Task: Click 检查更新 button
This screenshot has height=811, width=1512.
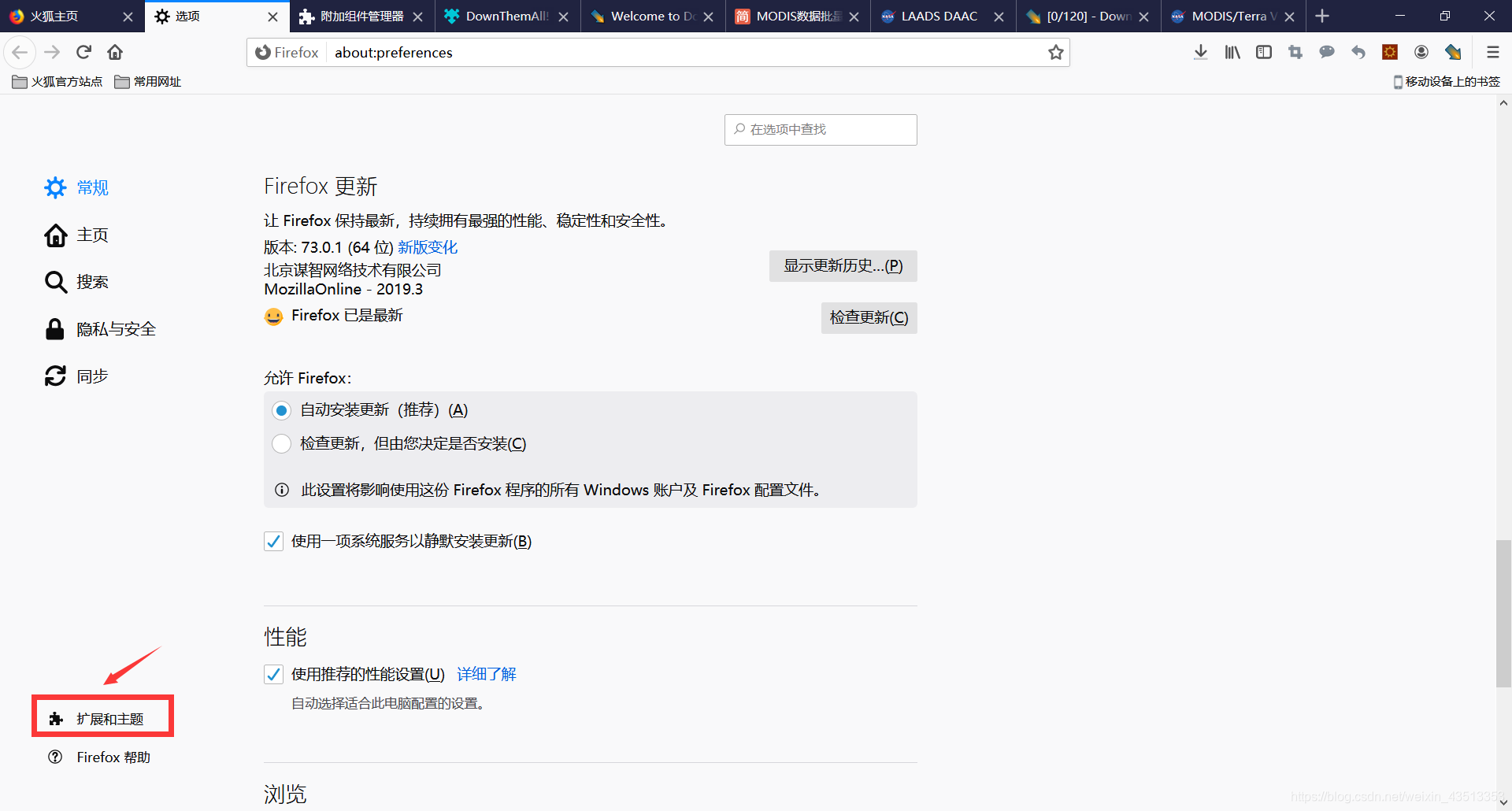Action: click(x=869, y=317)
